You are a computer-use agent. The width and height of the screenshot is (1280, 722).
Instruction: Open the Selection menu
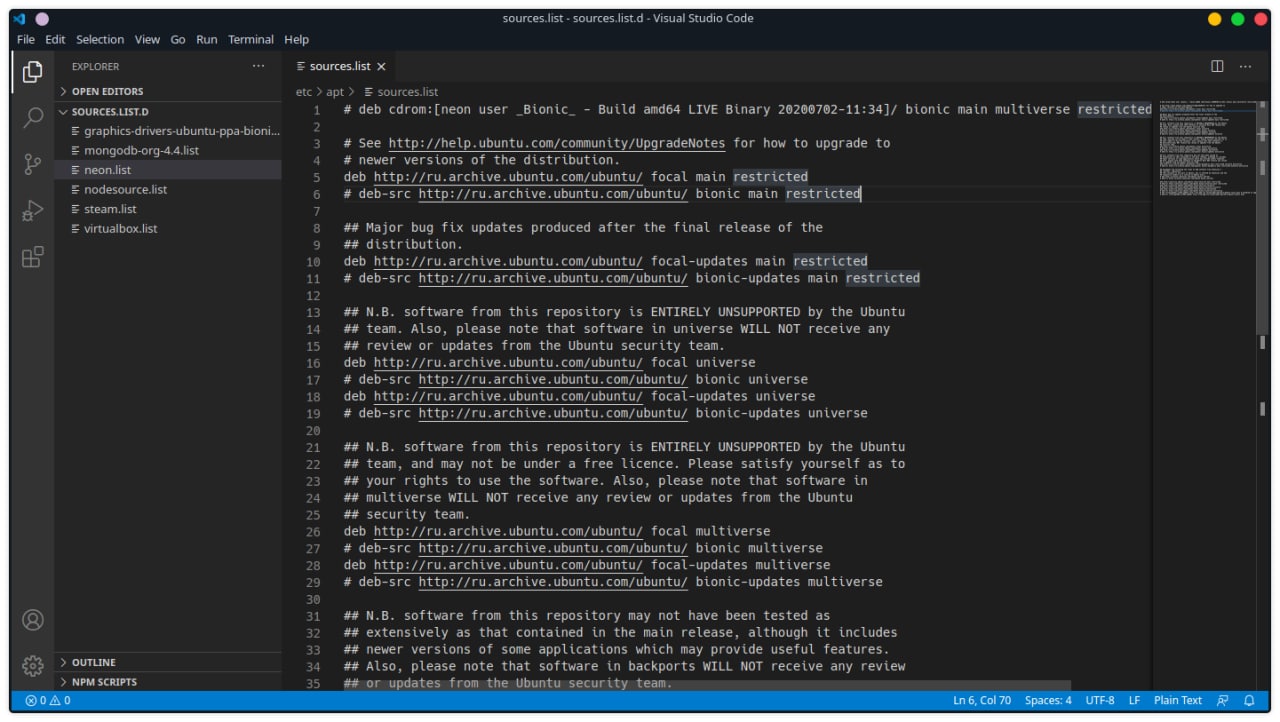pos(100,39)
